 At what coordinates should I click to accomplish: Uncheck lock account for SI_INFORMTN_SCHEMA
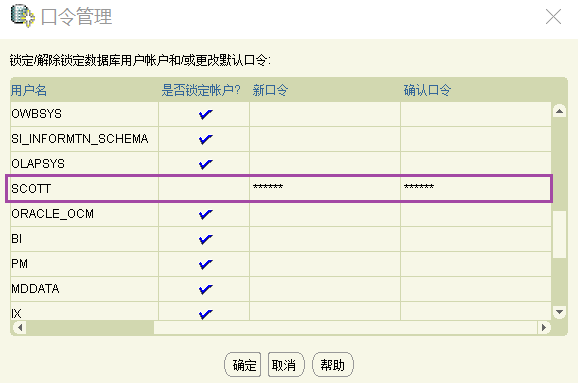click(x=205, y=139)
